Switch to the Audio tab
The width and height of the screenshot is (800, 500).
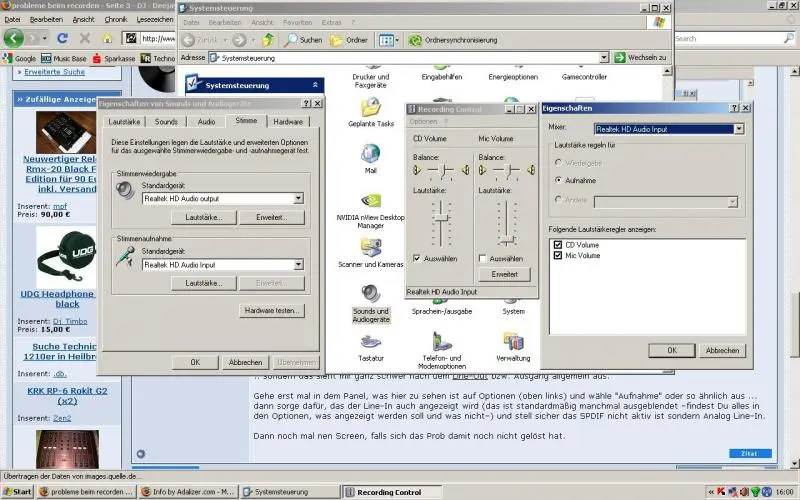coord(206,121)
